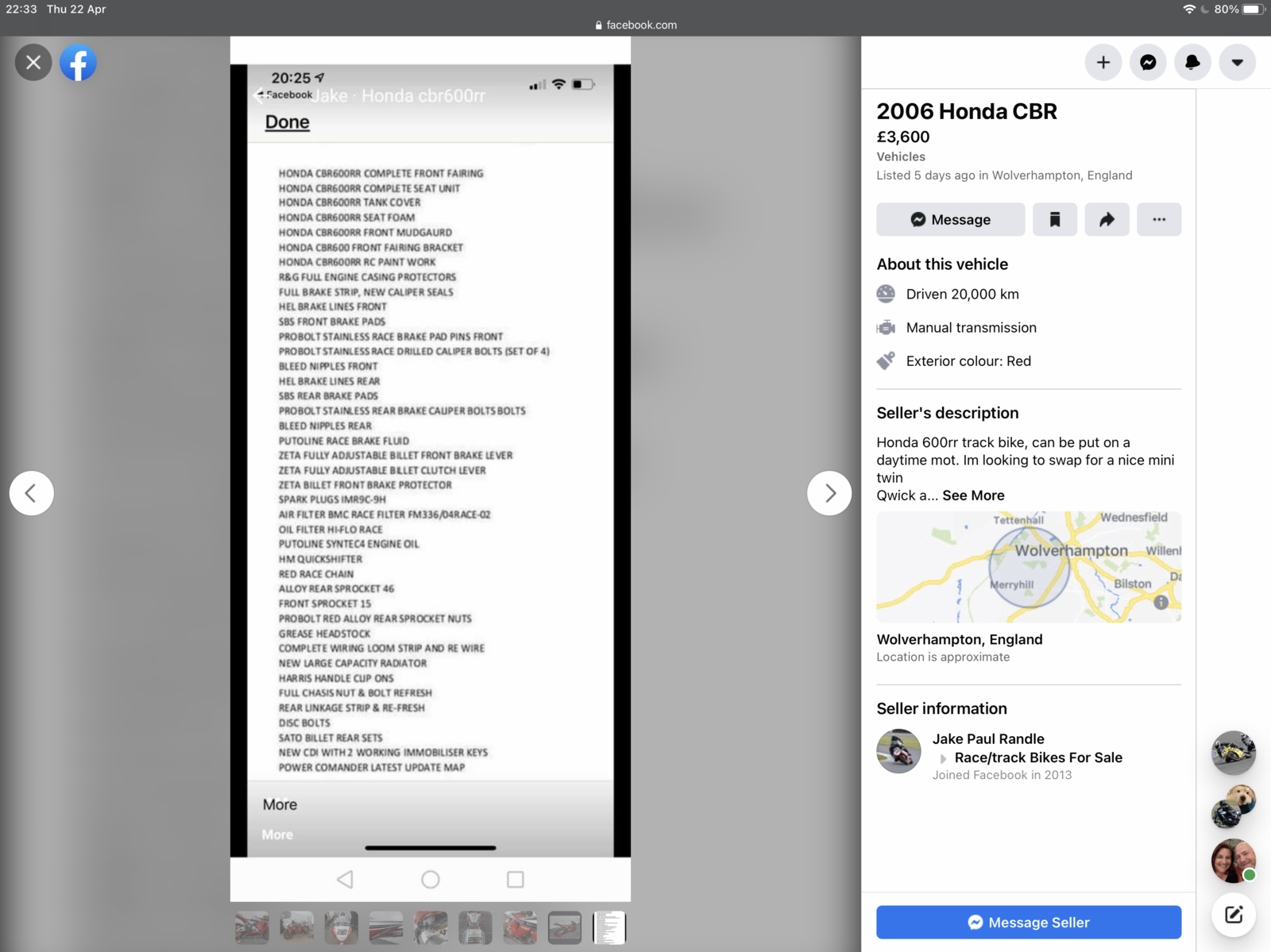This screenshot has height=952, width=1271.
Task: Click the facebook.com address bar
Action: (635, 25)
